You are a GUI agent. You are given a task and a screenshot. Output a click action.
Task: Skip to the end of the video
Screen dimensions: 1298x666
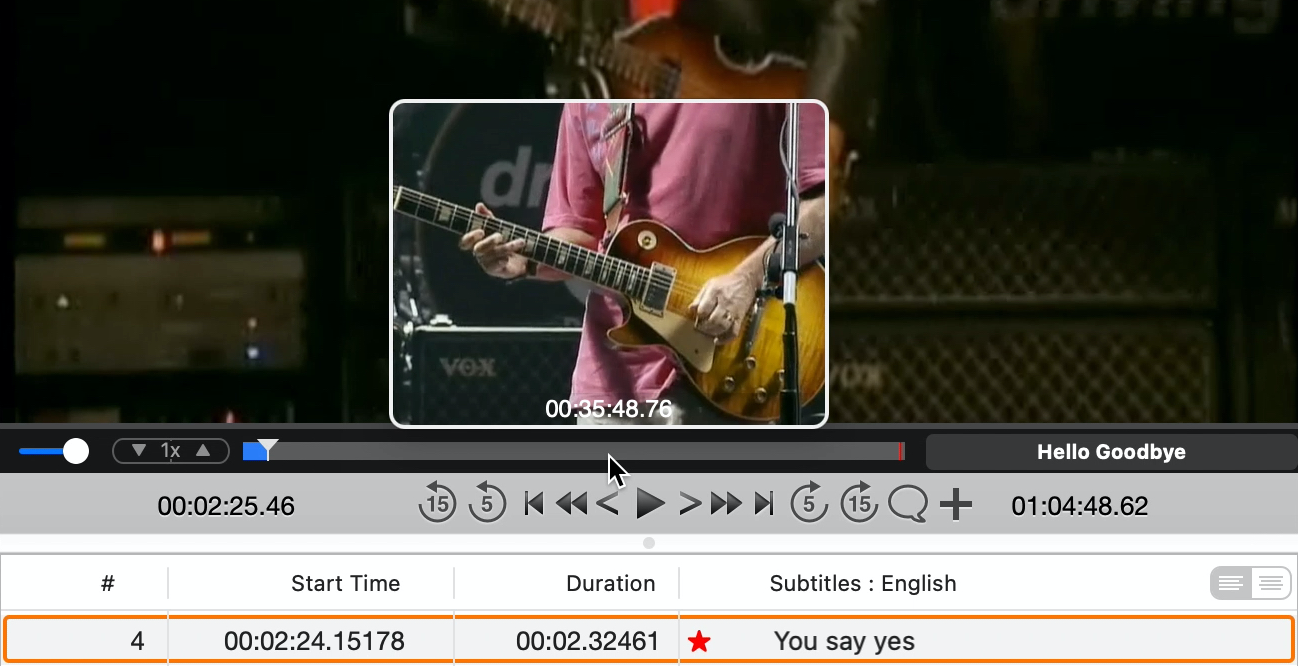[764, 504]
